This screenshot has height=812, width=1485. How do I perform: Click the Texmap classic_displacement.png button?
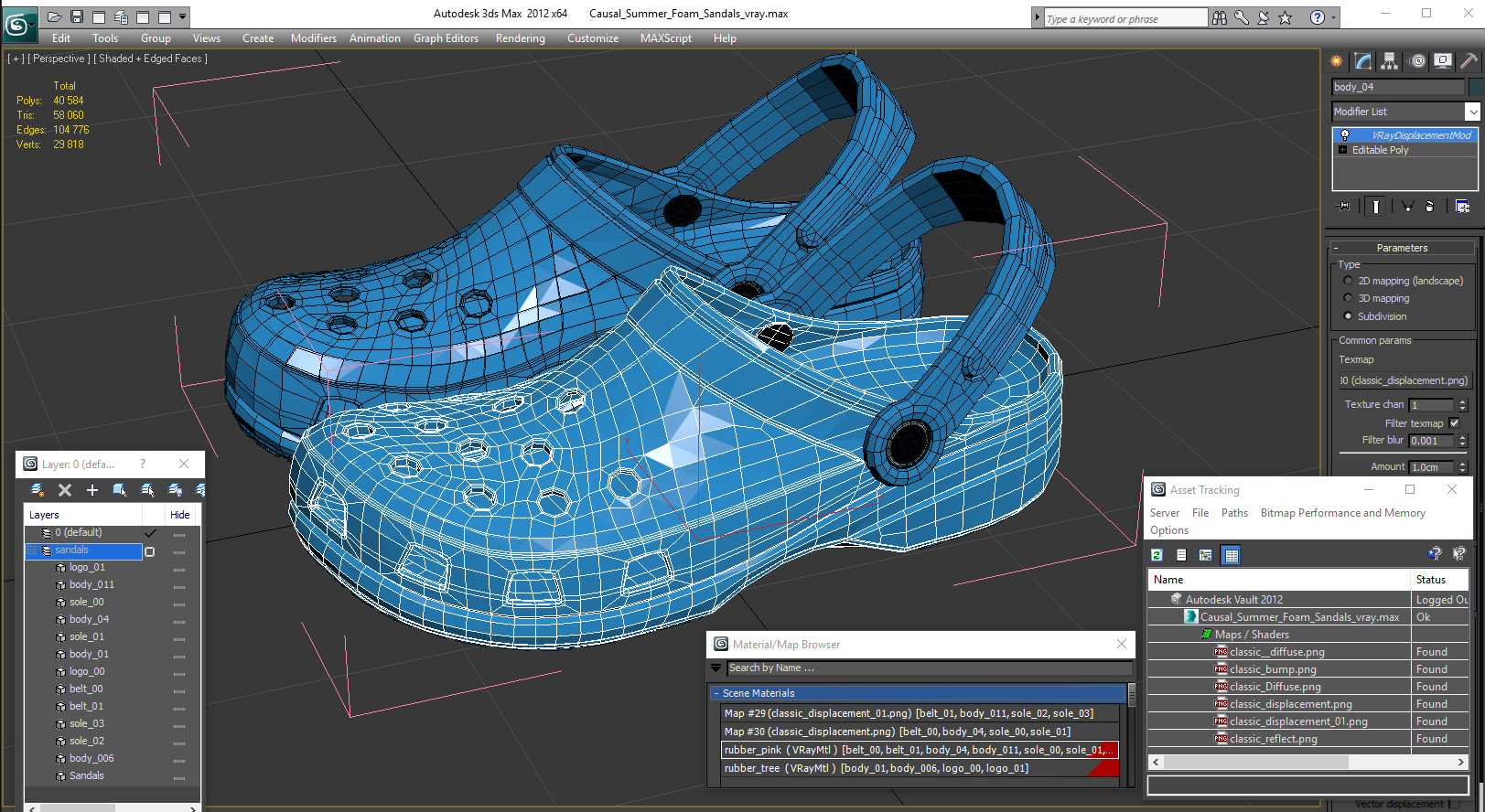[1404, 380]
